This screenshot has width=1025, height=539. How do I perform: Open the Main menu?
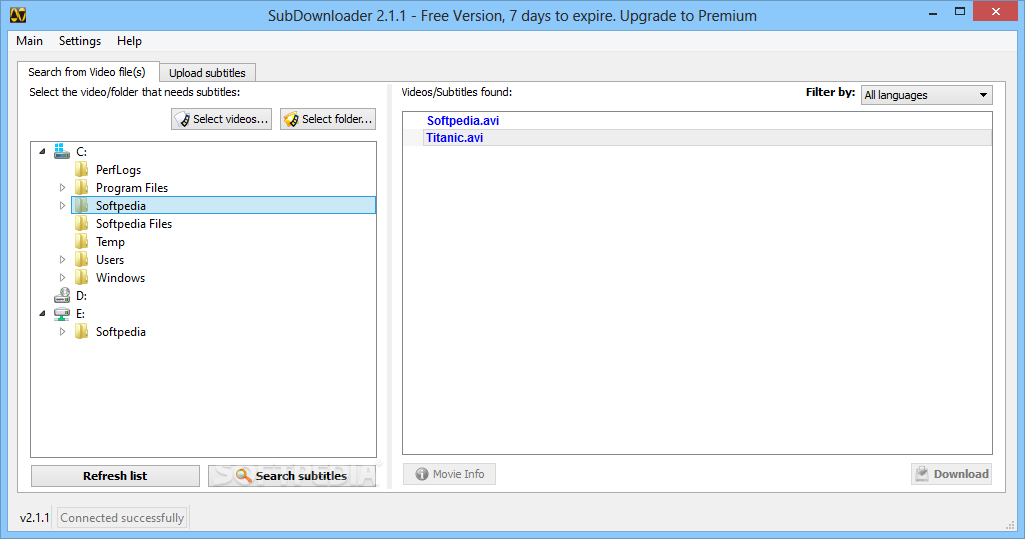point(29,41)
